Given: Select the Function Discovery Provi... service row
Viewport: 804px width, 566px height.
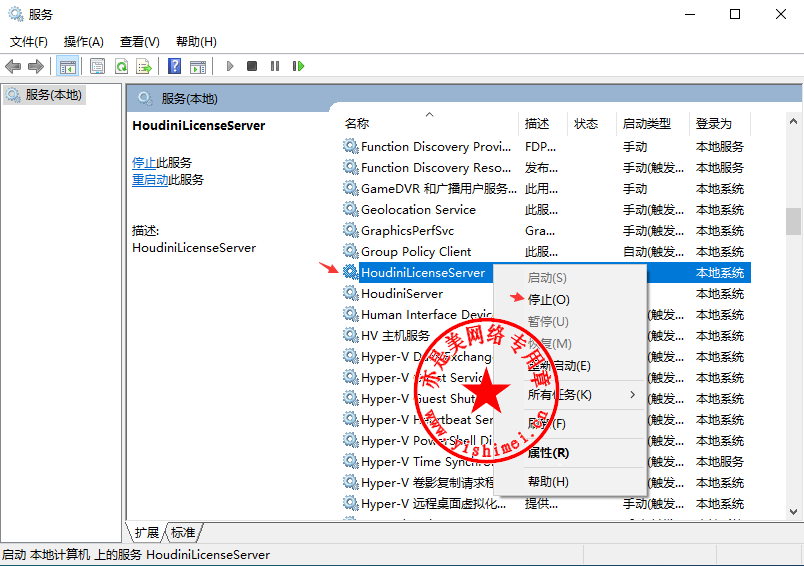Looking at the screenshot, I should 546,147.
